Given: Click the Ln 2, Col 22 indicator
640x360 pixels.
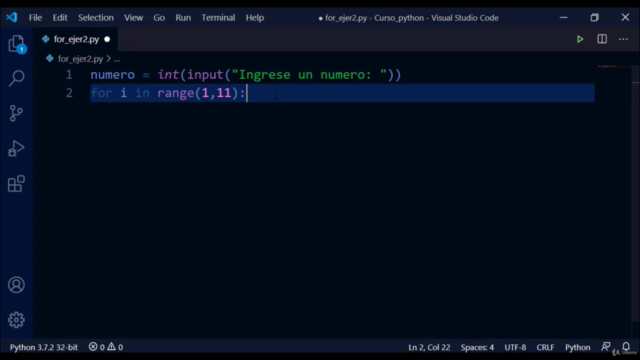Looking at the screenshot, I should [x=429, y=347].
